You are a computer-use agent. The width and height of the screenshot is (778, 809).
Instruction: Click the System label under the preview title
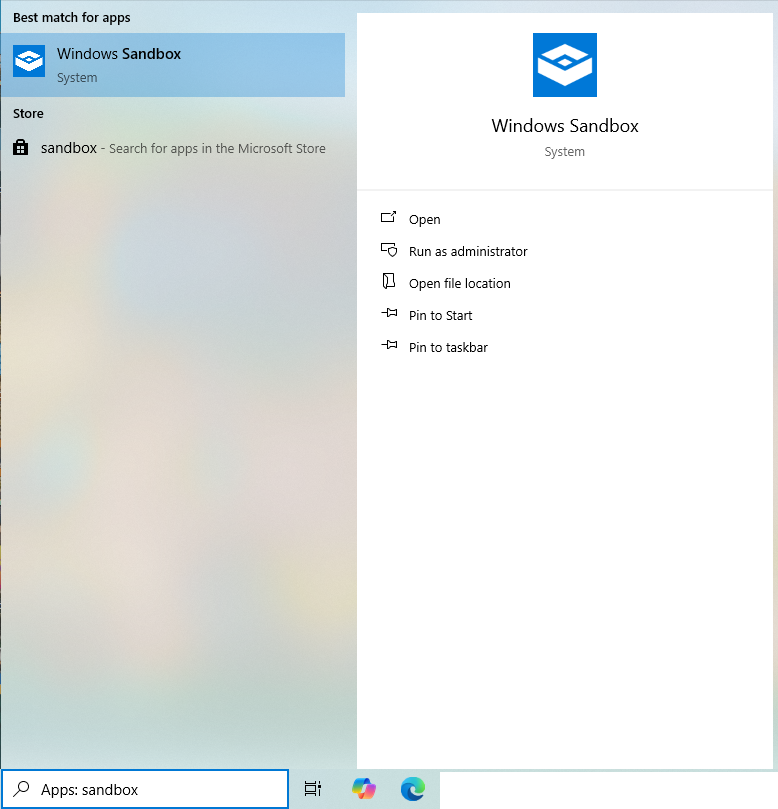[x=564, y=152]
